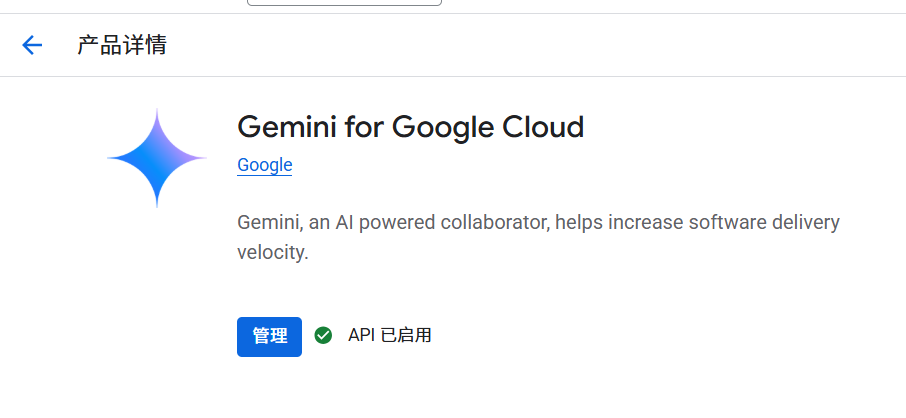
Task: Click the word "Gemini" in the product heading
Action: tap(287, 127)
